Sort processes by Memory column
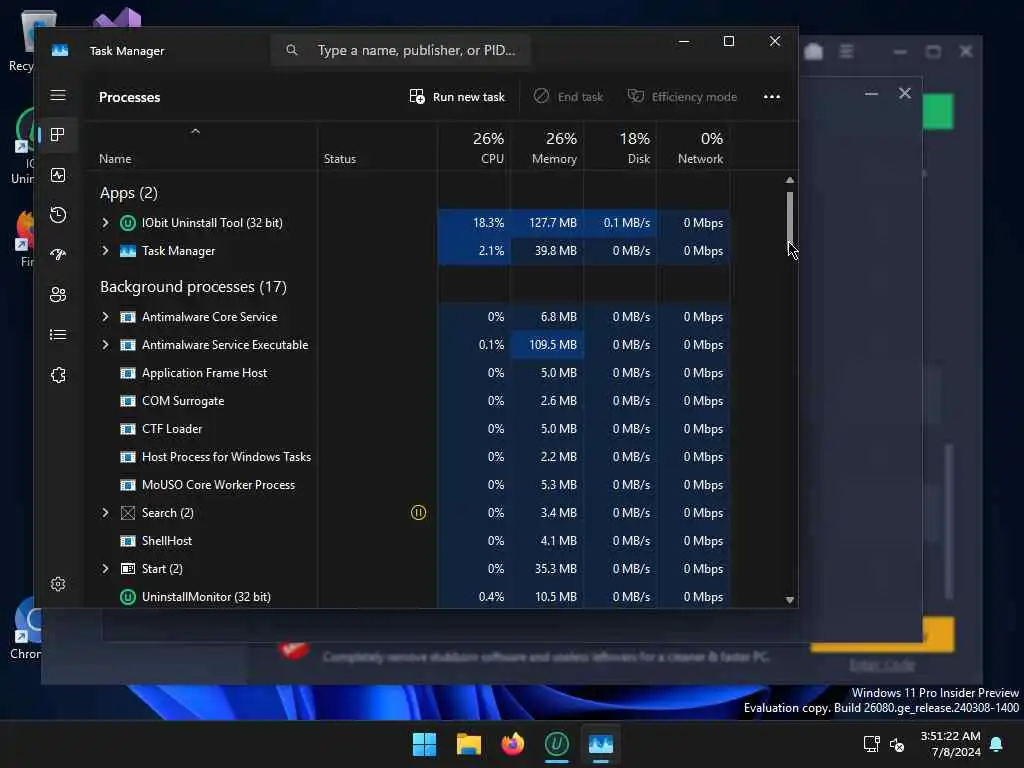This screenshot has height=768, width=1024. (x=554, y=148)
